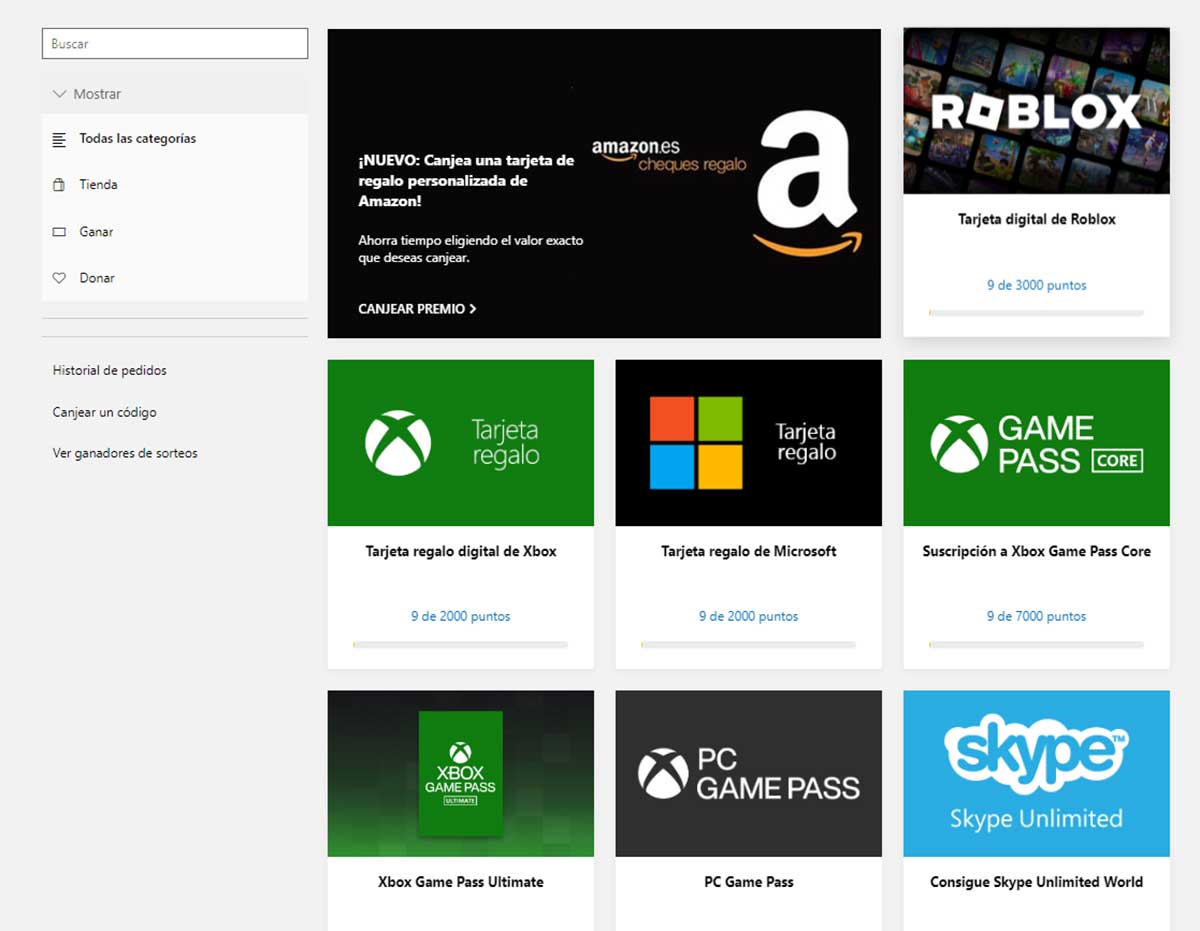Open the Roblox card thumbnail image

(1036, 111)
